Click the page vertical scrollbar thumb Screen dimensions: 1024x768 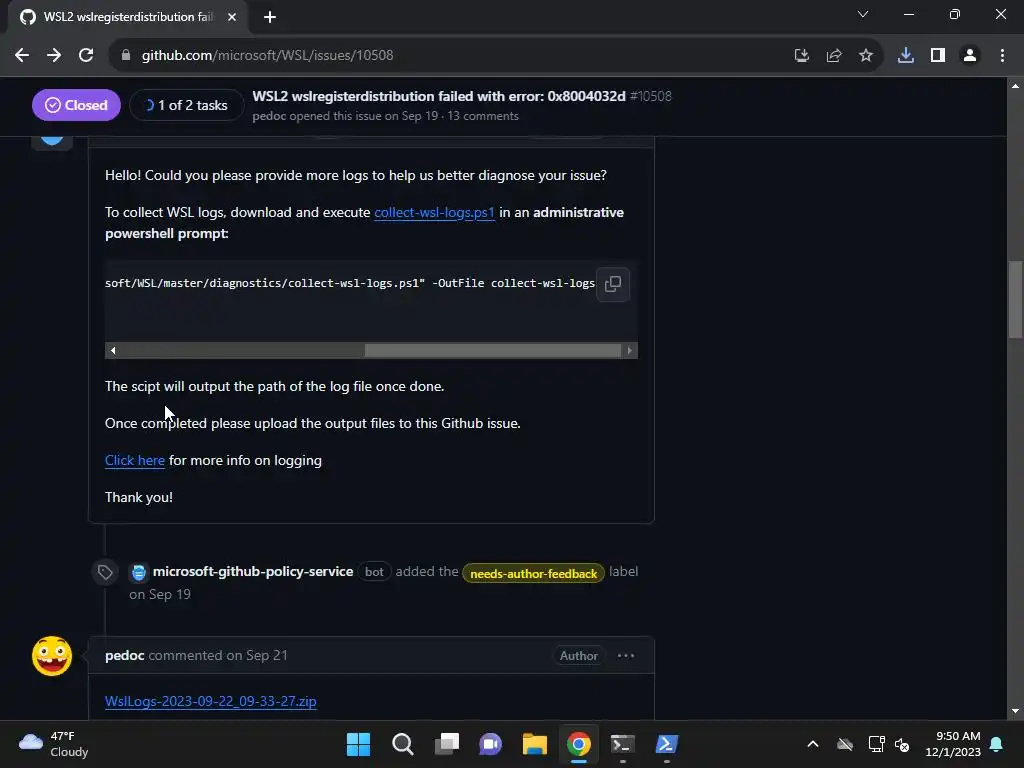[x=1015, y=300]
